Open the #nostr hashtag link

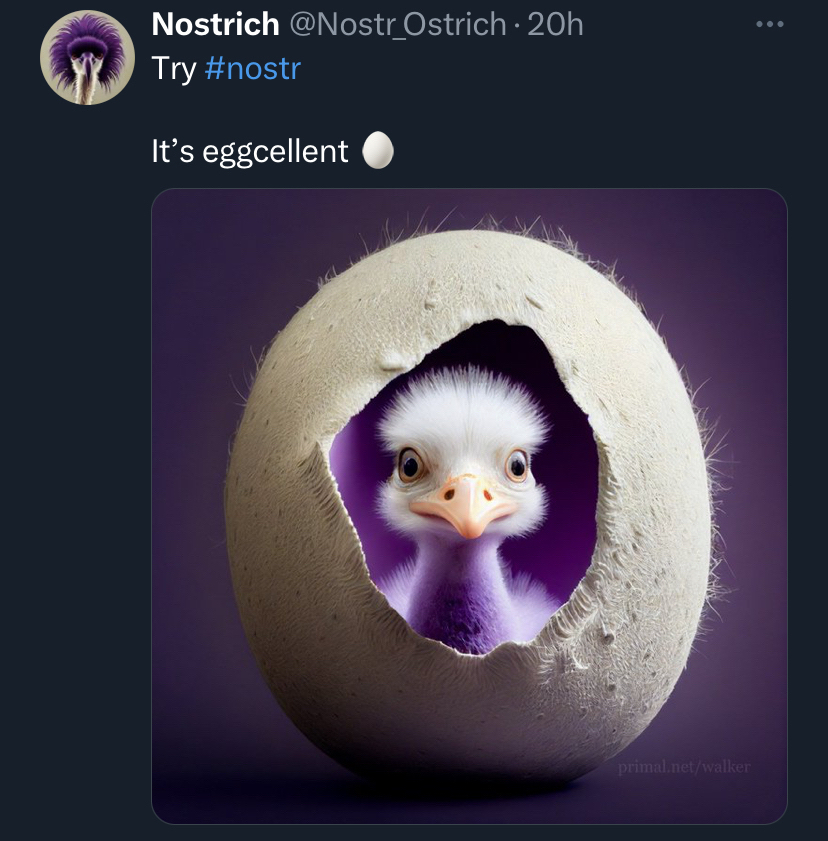point(252,69)
